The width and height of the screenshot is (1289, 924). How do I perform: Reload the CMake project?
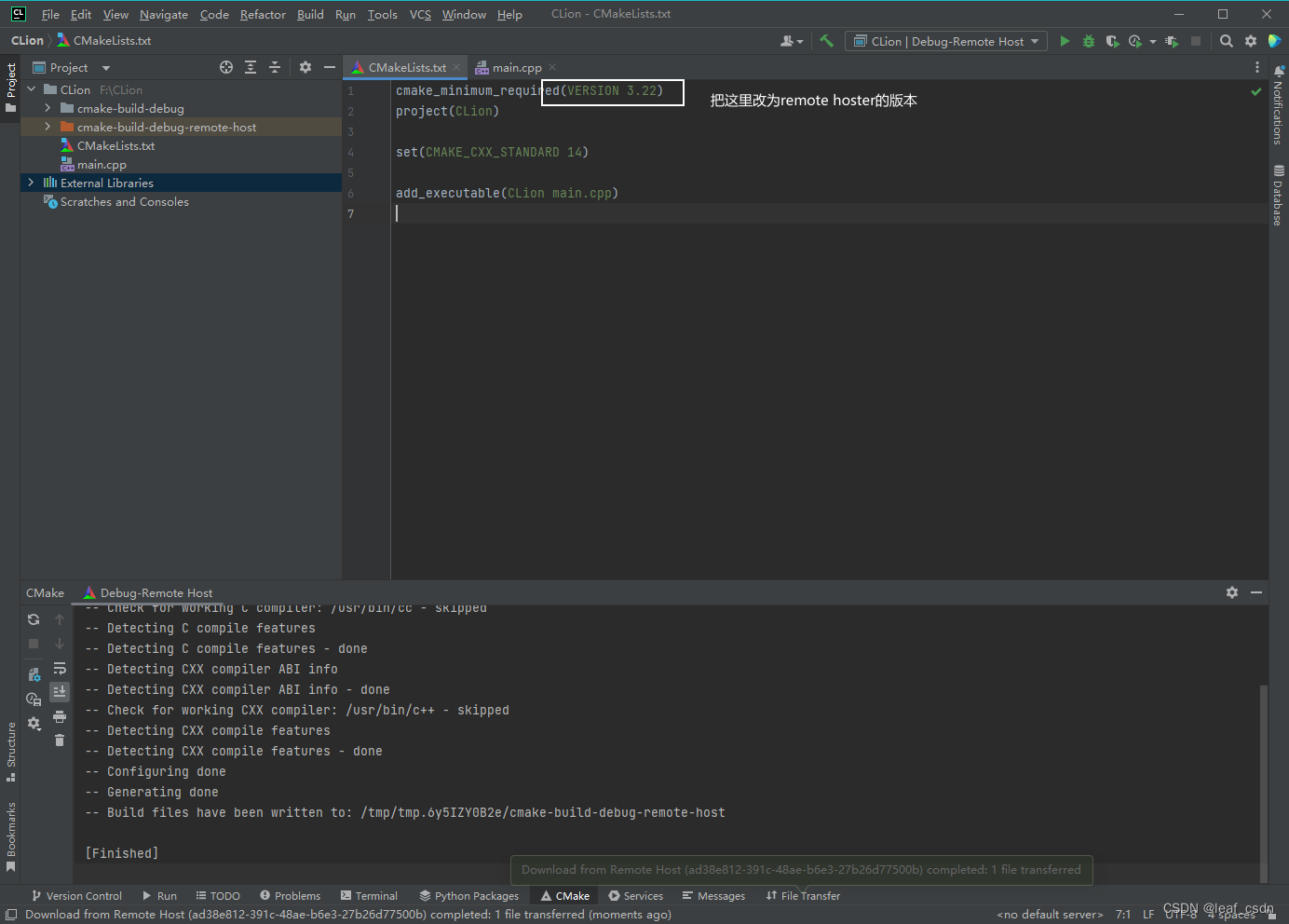(34, 618)
